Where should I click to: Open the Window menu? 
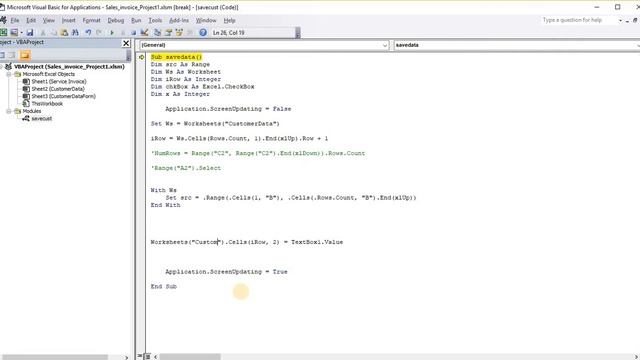point(206,20)
